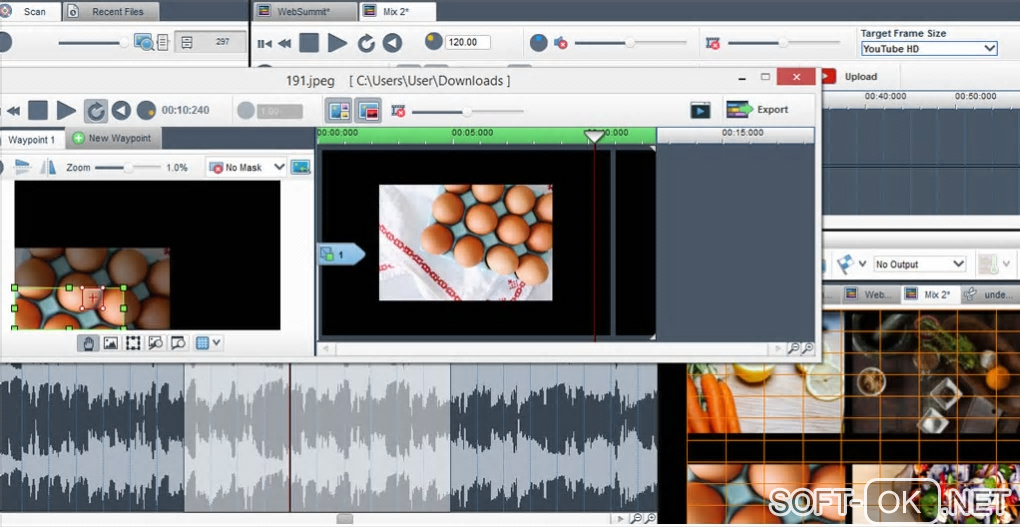1020x527 pixels.
Task: Click the main audio timeline horizontal scrollbar thumb
Action: 344,519
